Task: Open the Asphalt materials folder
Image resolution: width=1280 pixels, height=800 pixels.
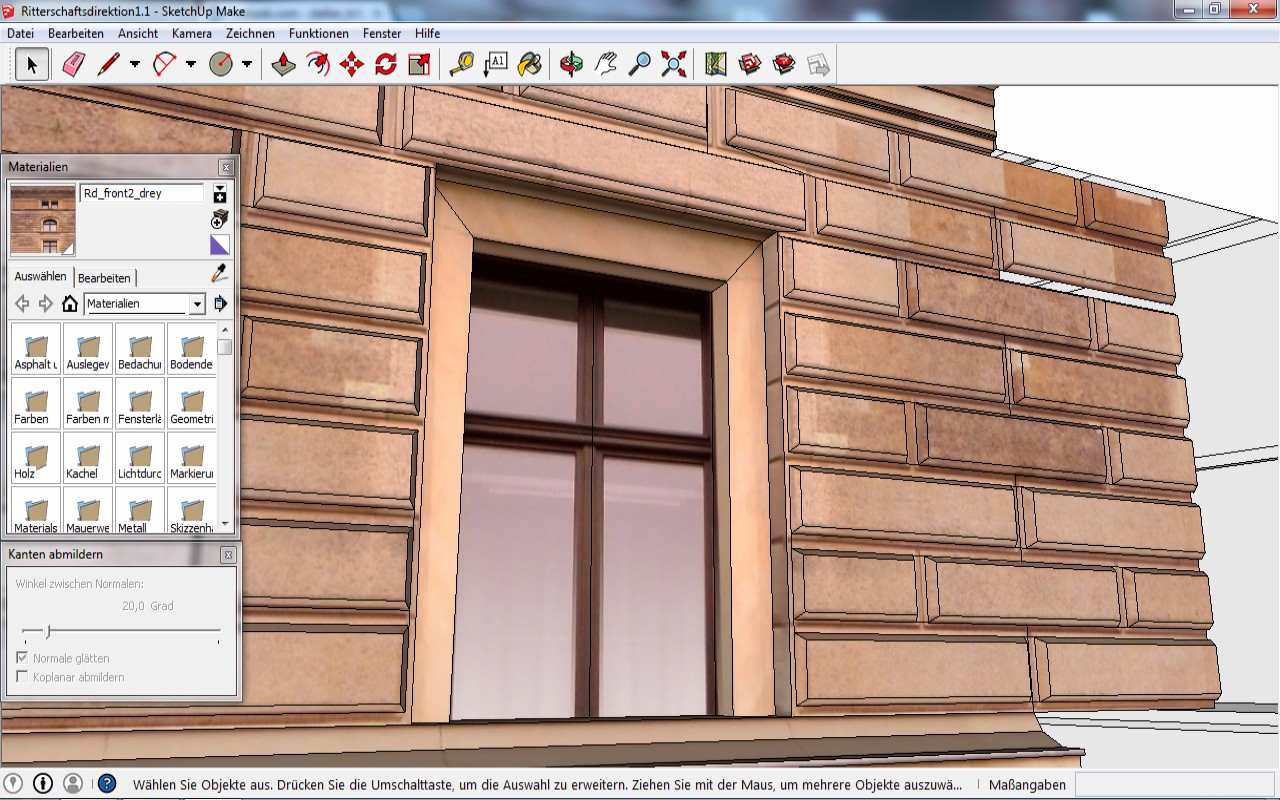Action: coord(36,349)
